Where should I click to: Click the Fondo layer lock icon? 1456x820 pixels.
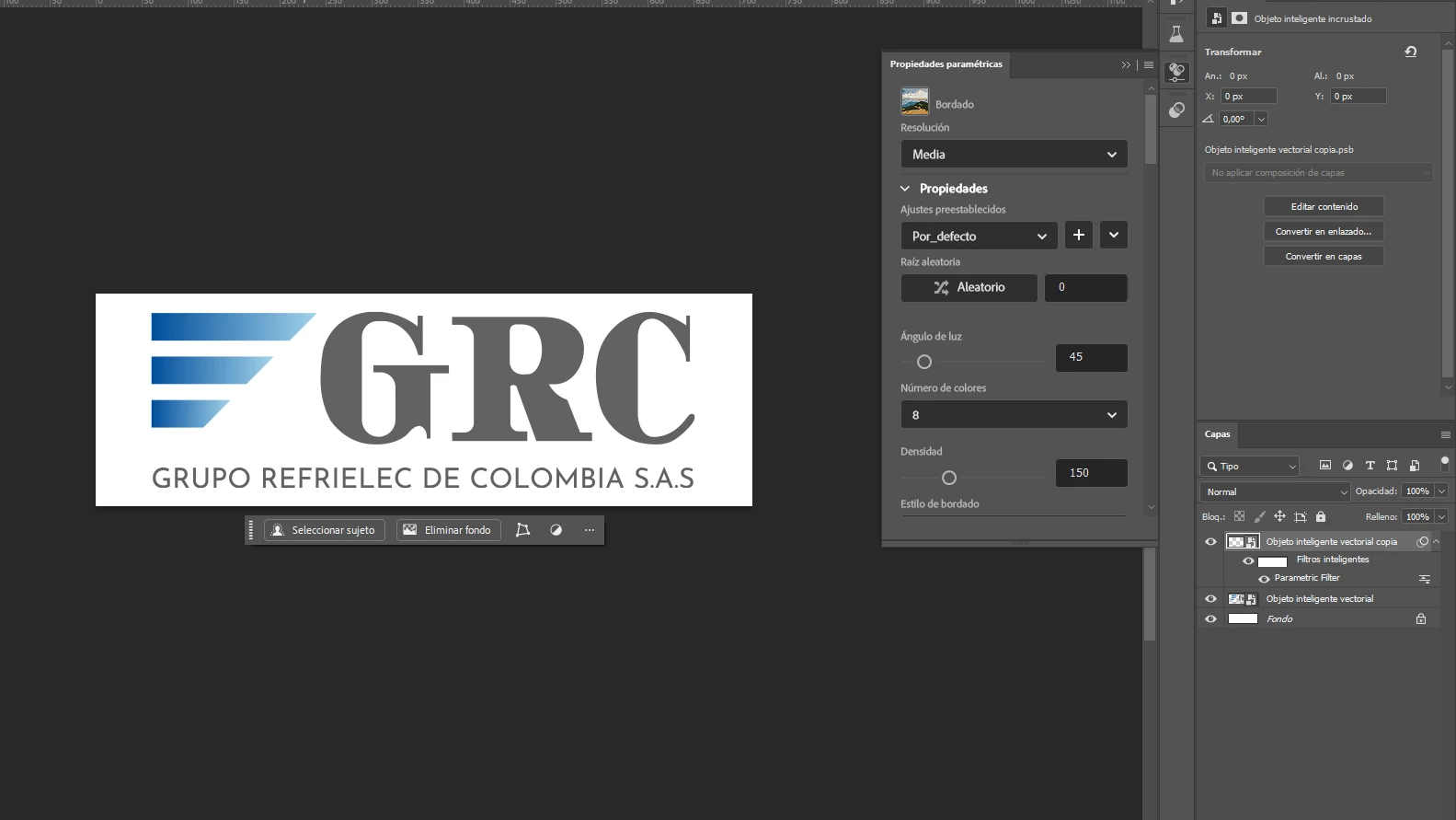point(1421,619)
